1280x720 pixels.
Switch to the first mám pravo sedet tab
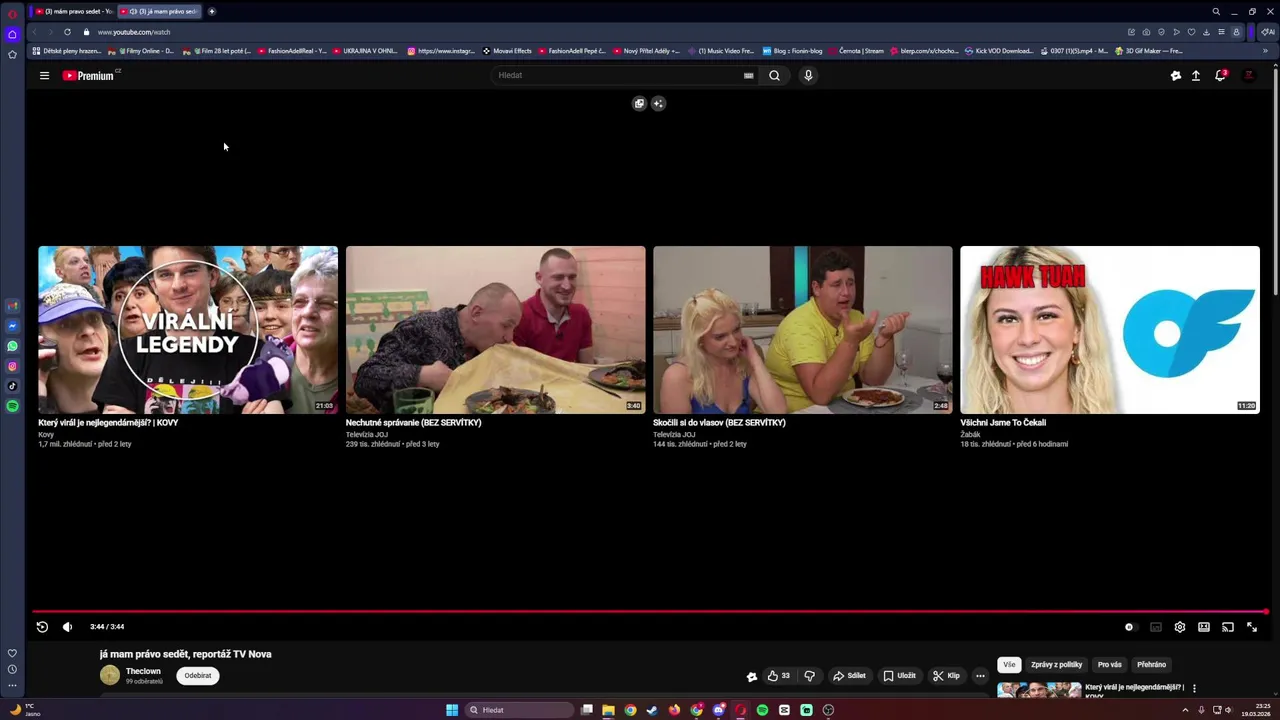coord(73,11)
